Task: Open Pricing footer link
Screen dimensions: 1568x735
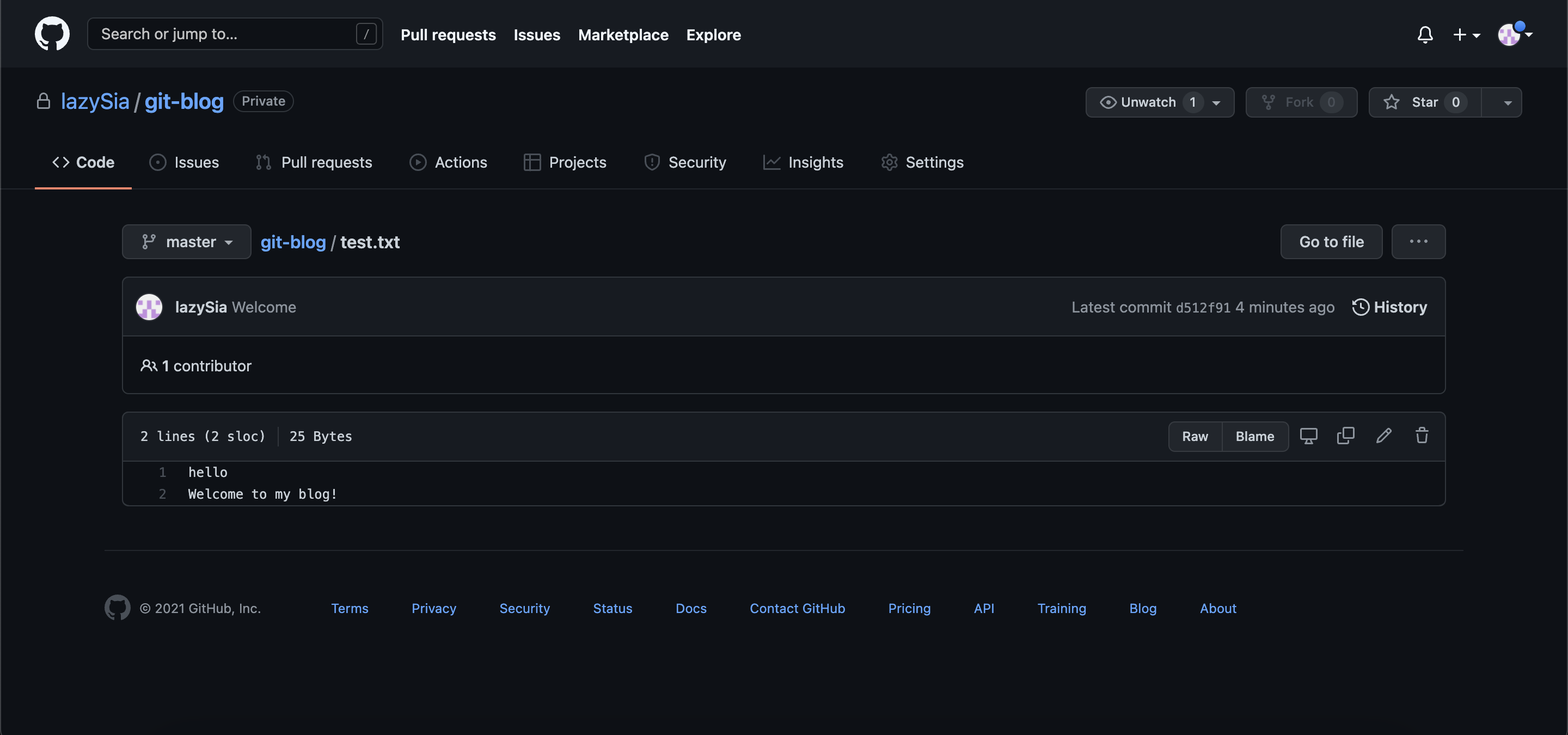Action: click(x=909, y=609)
